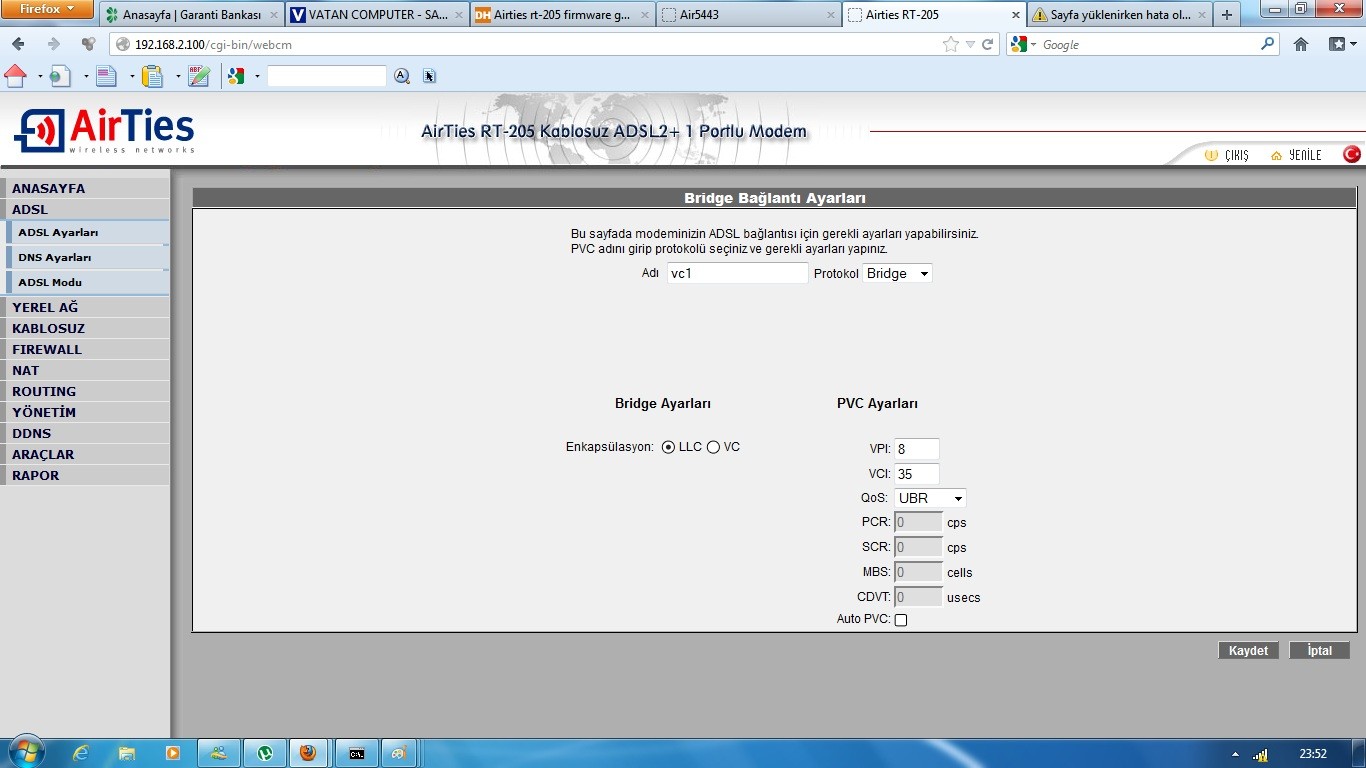This screenshot has width=1366, height=768.
Task: Open Windows Live Messenger taskbar item
Action: 219,753
